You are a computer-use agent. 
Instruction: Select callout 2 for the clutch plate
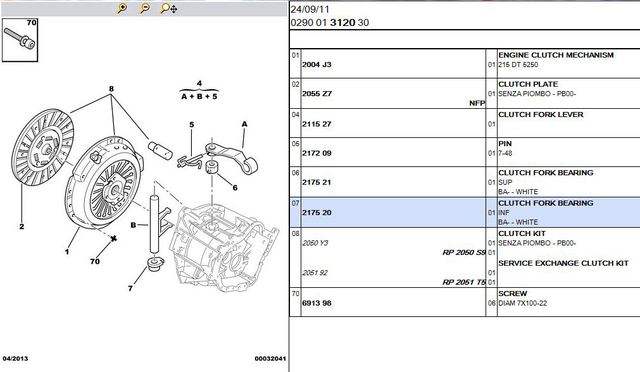(22, 226)
